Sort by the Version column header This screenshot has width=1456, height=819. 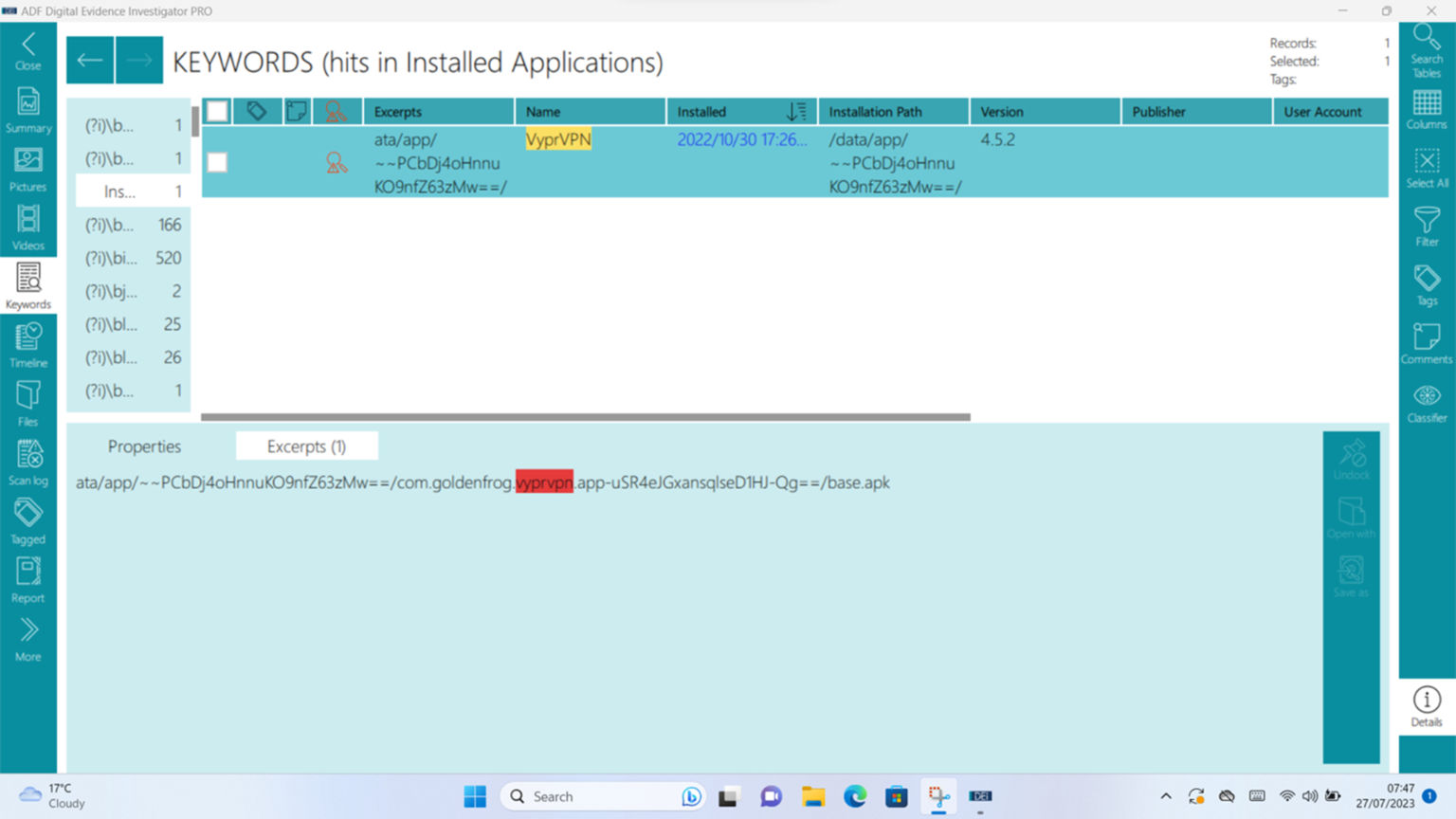pyautogui.click(x=1046, y=111)
